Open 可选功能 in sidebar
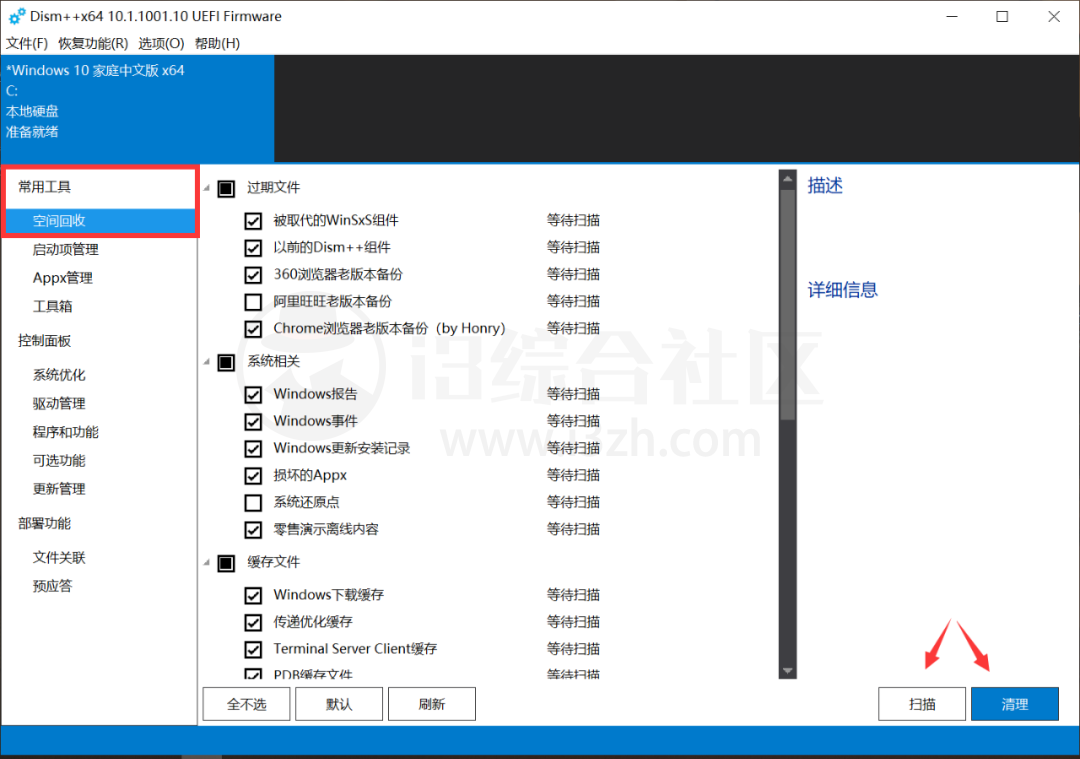The width and height of the screenshot is (1080, 759). 59,461
